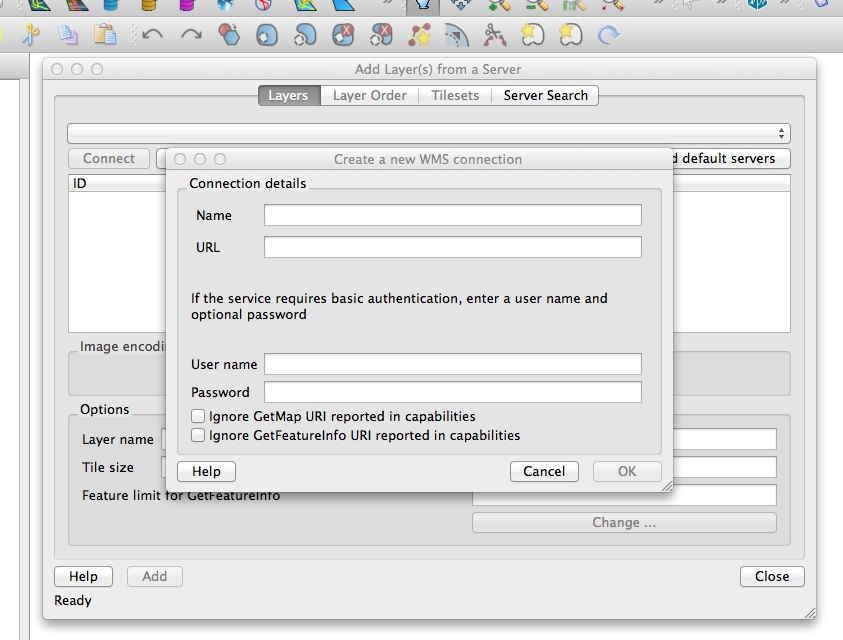
Task: Click Close in Add Layer(s) window
Action: [772, 576]
